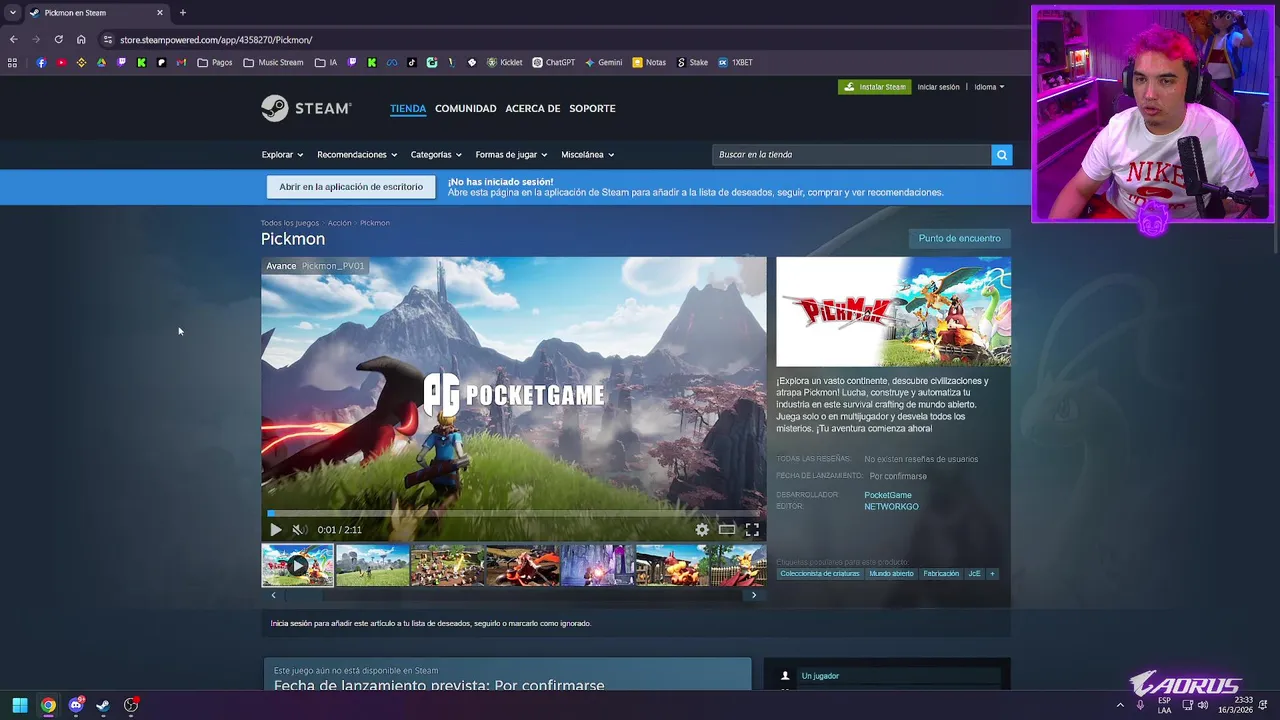Open the SOPORTE page
The image size is (1280, 720).
coord(592,108)
